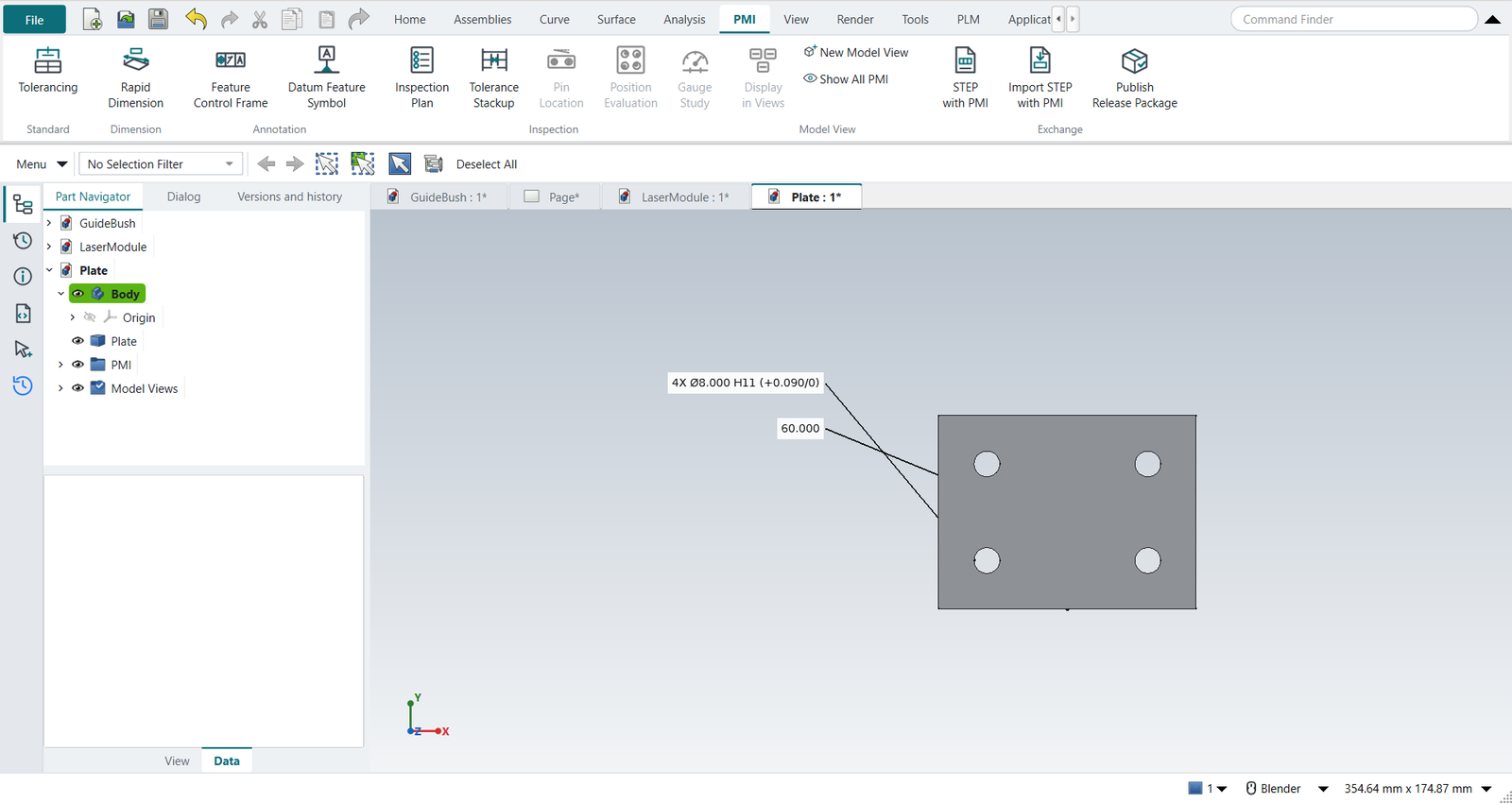Toggle visibility of Body
This screenshot has width=1512, height=803.
pyautogui.click(x=78, y=294)
